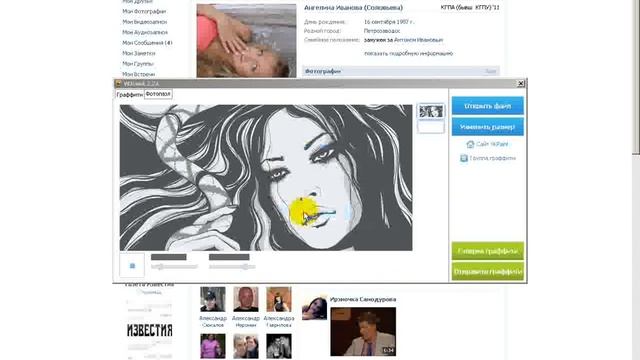Click Александра Гаврилова name link

(279, 322)
